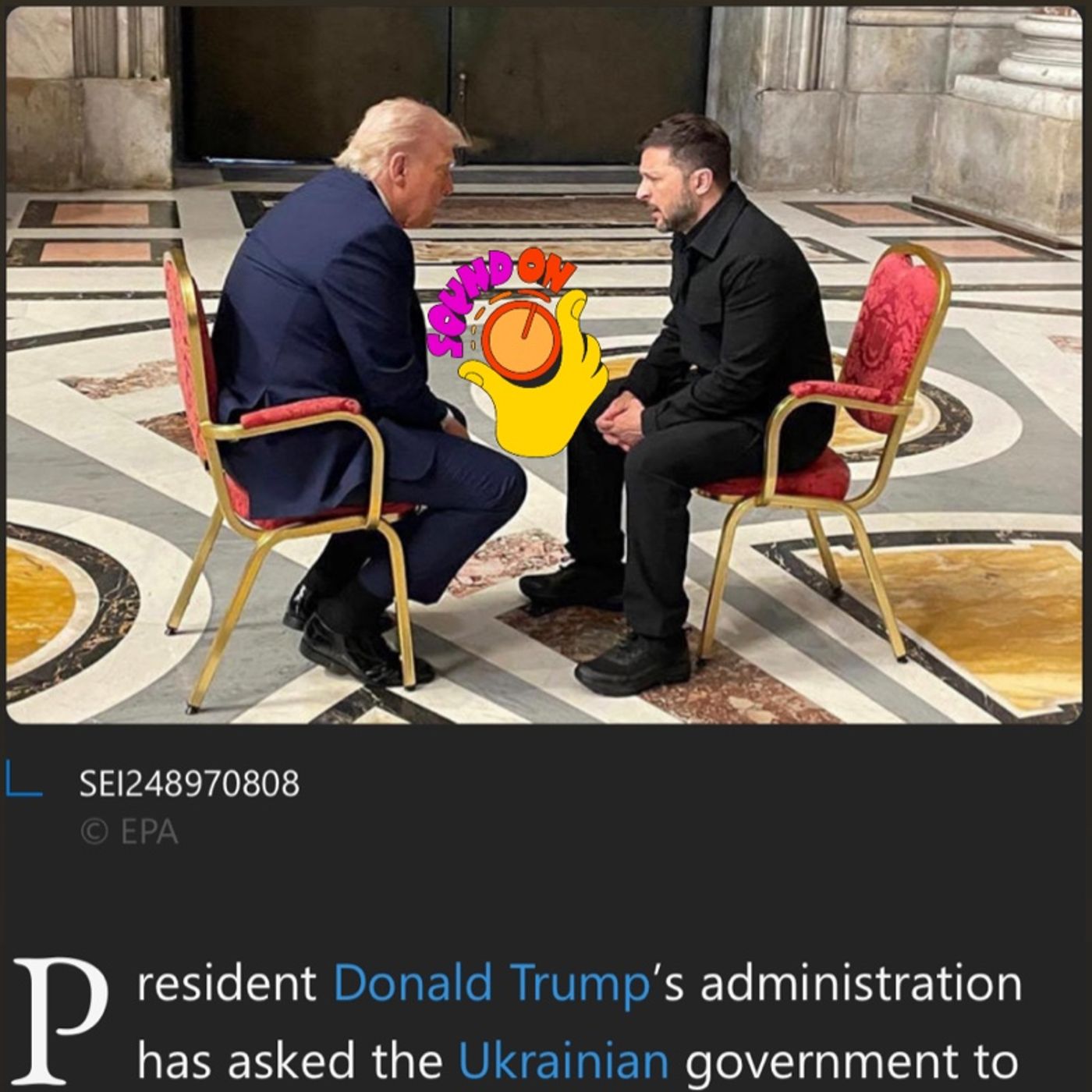The width and height of the screenshot is (1092, 1092).
Task: Open the Ukrainian link
Action: [563, 1061]
